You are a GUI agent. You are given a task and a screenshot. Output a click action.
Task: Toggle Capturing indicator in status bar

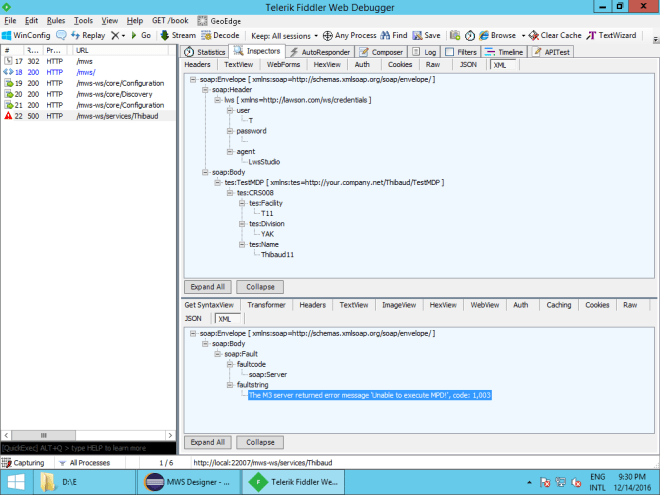(30, 463)
